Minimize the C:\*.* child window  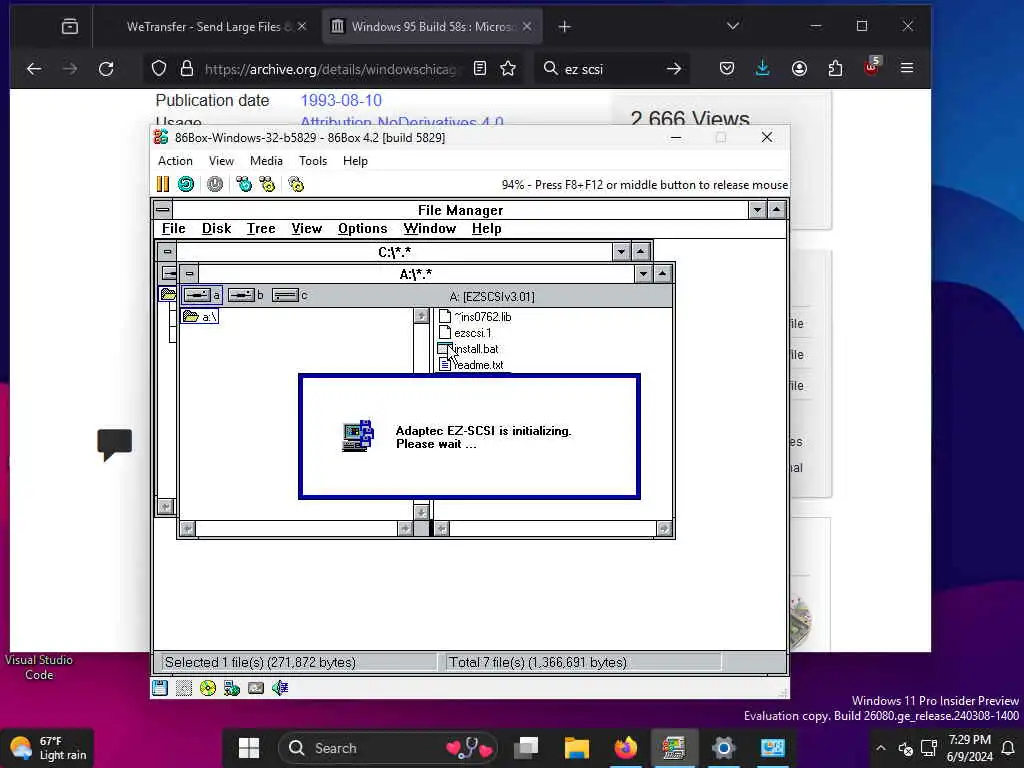(x=621, y=251)
